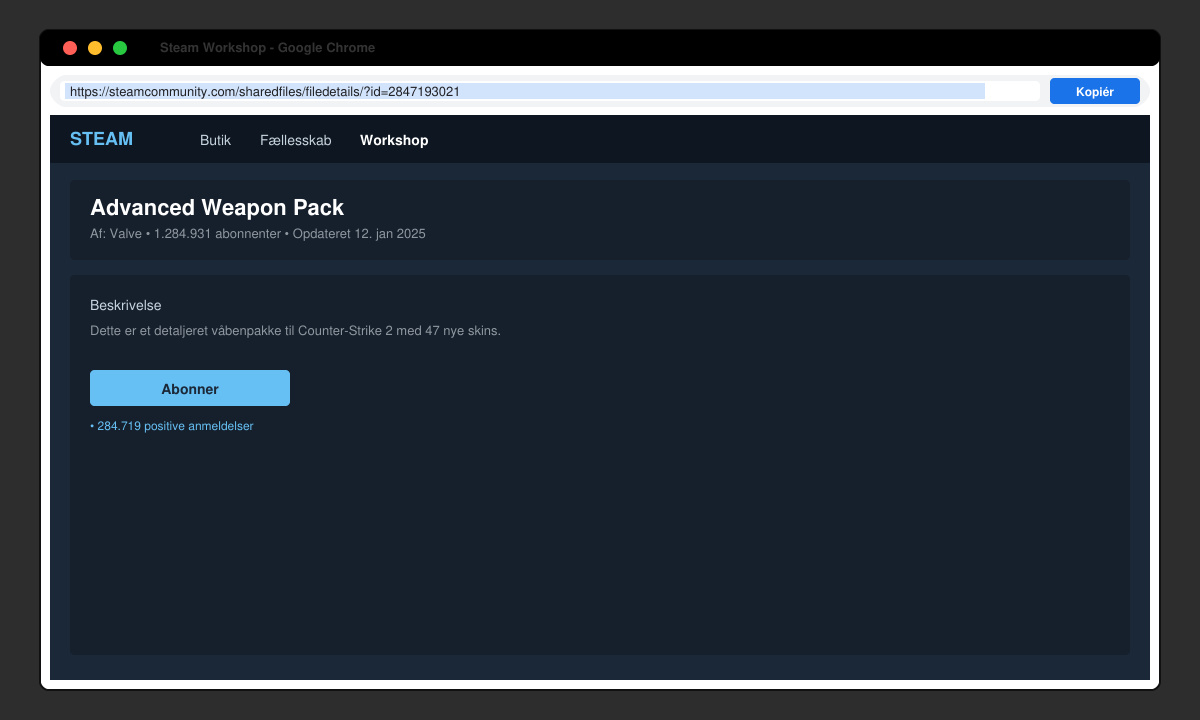Click the blue Kopiér button
This screenshot has width=1200, height=720.
point(1094,91)
